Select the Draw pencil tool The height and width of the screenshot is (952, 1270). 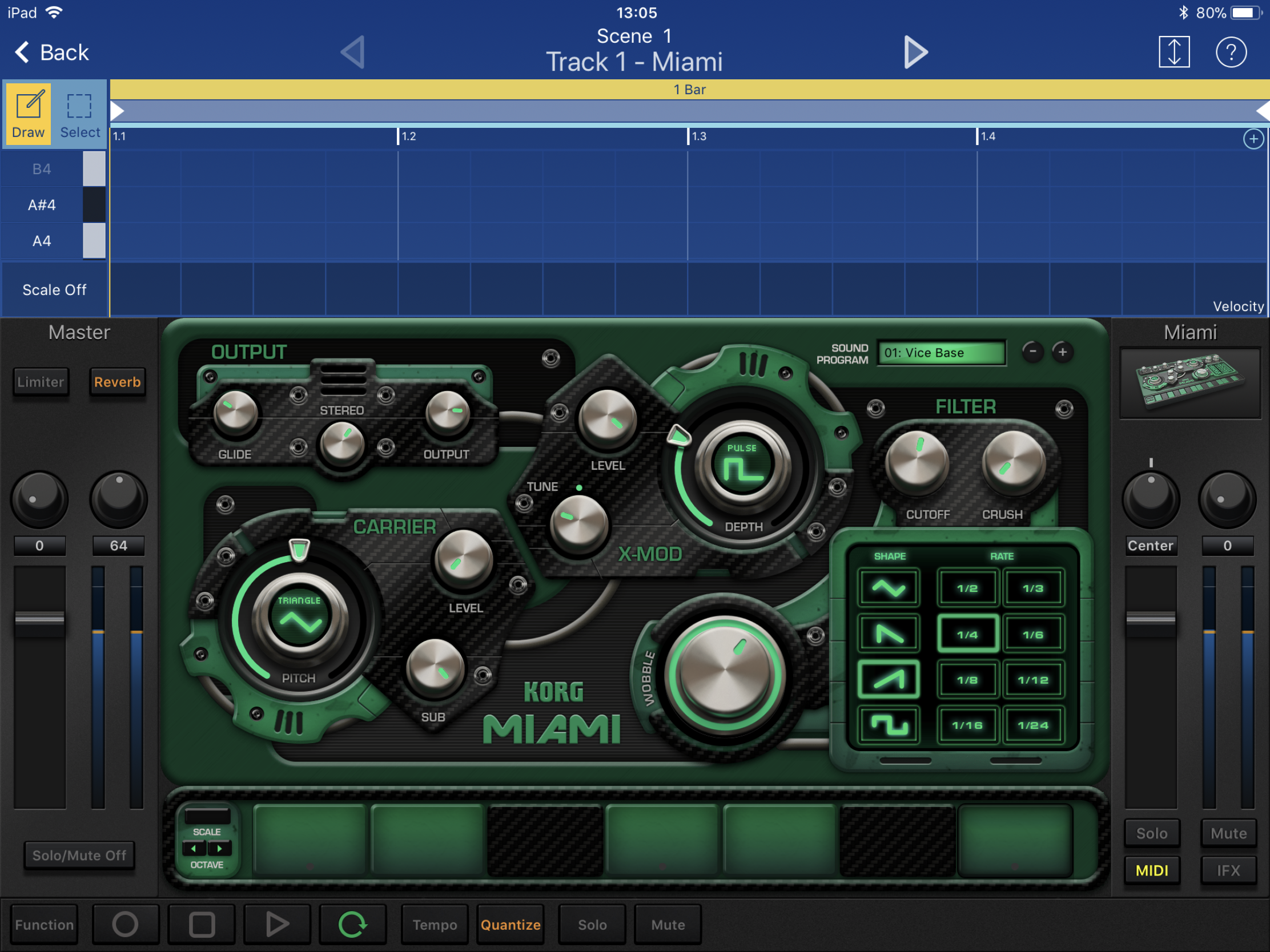tap(28, 114)
